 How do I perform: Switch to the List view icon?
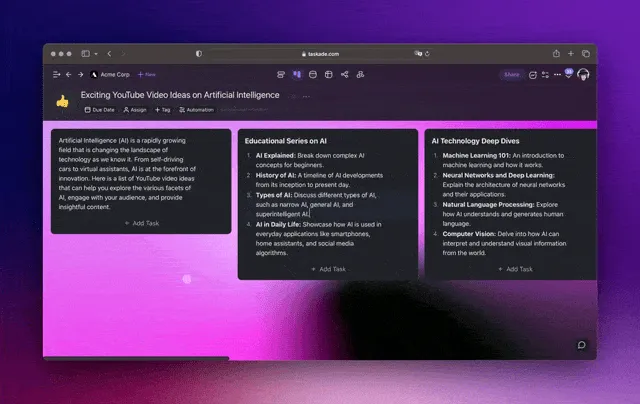pyautogui.click(x=281, y=75)
